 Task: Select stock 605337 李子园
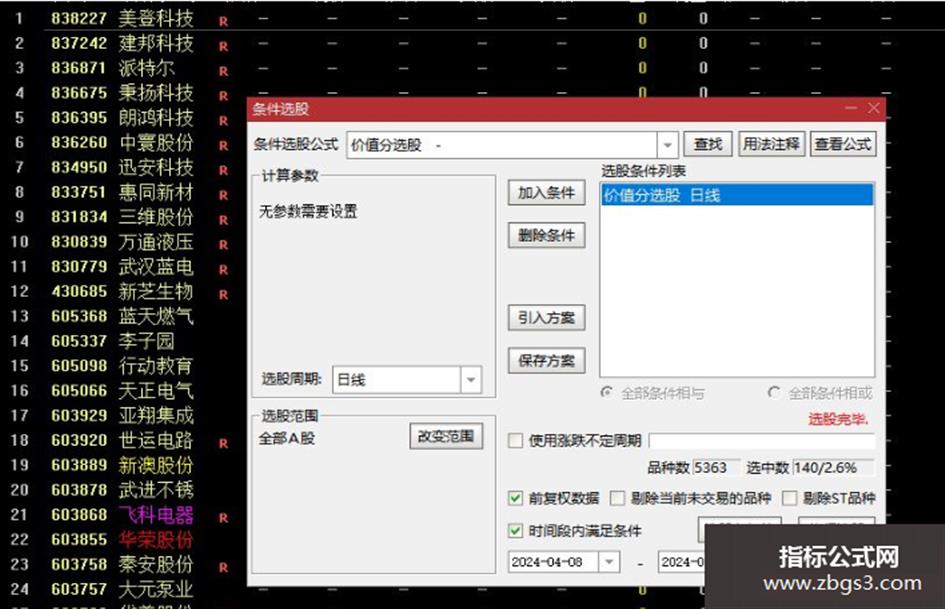tap(113, 341)
